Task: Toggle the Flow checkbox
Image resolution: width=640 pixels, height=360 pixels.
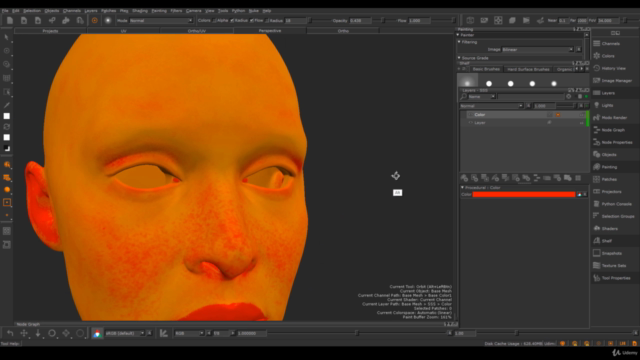Action: coord(252,20)
